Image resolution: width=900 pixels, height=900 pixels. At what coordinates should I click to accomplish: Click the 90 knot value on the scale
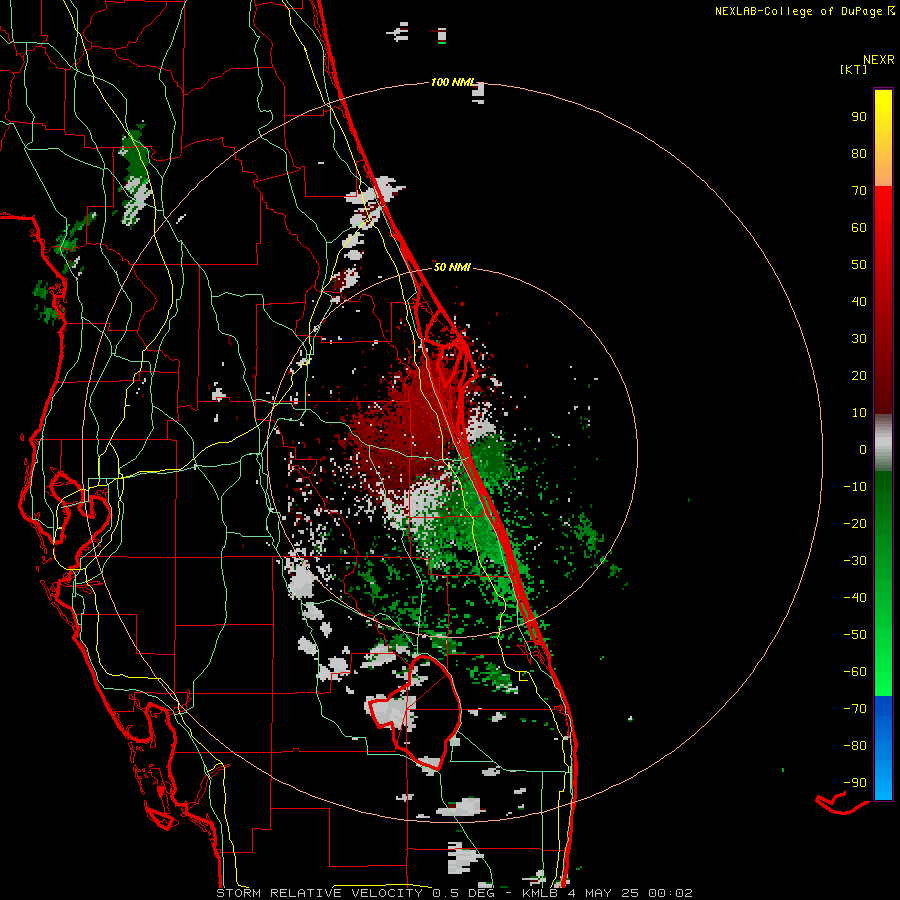[859, 117]
